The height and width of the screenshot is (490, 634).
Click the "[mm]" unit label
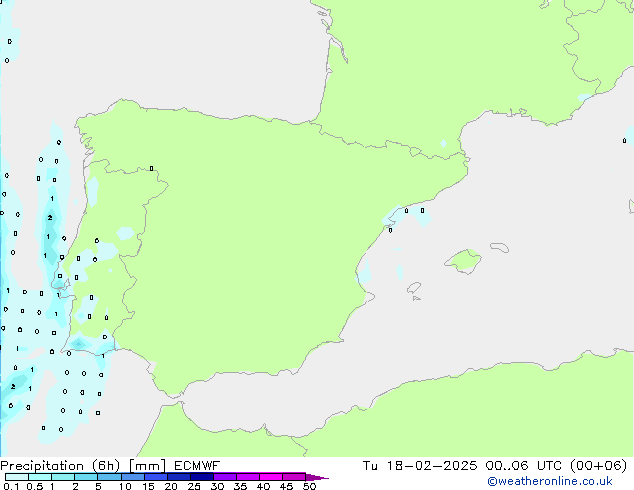click(x=147, y=466)
